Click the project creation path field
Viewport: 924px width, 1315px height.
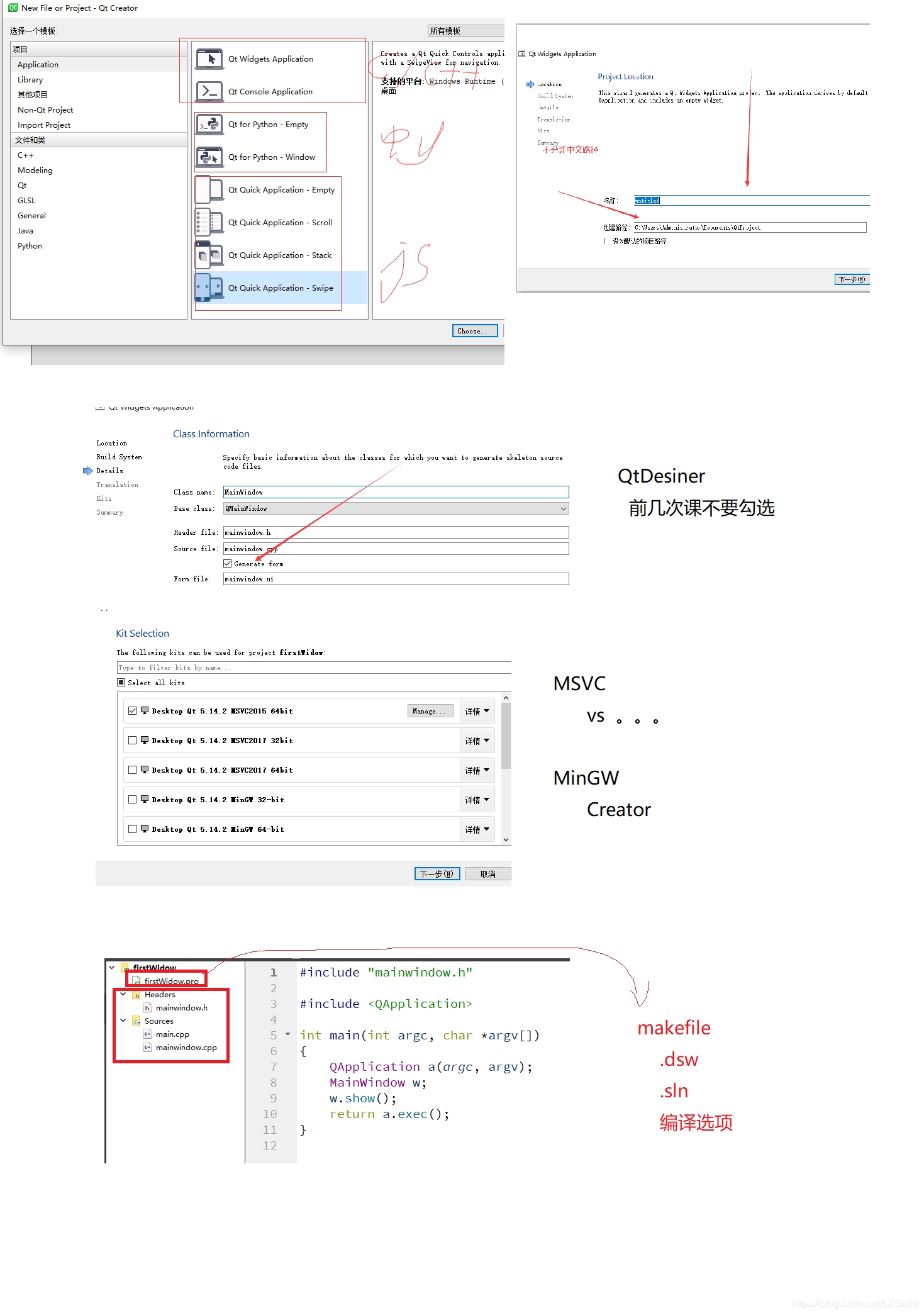coord(750,228)
